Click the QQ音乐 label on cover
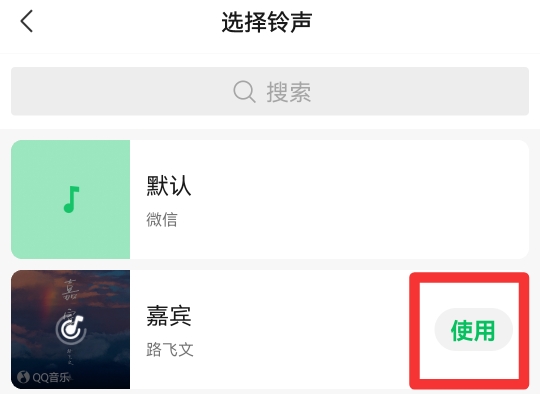540x394 pixels. 51,377
